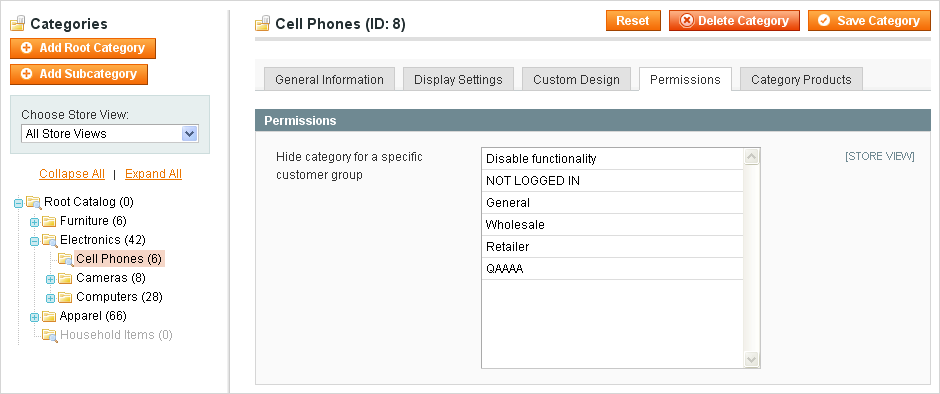This screenshot has height=394, width=940.
Task: Click the Add Subcategory button
Action: tap(79, 74)
